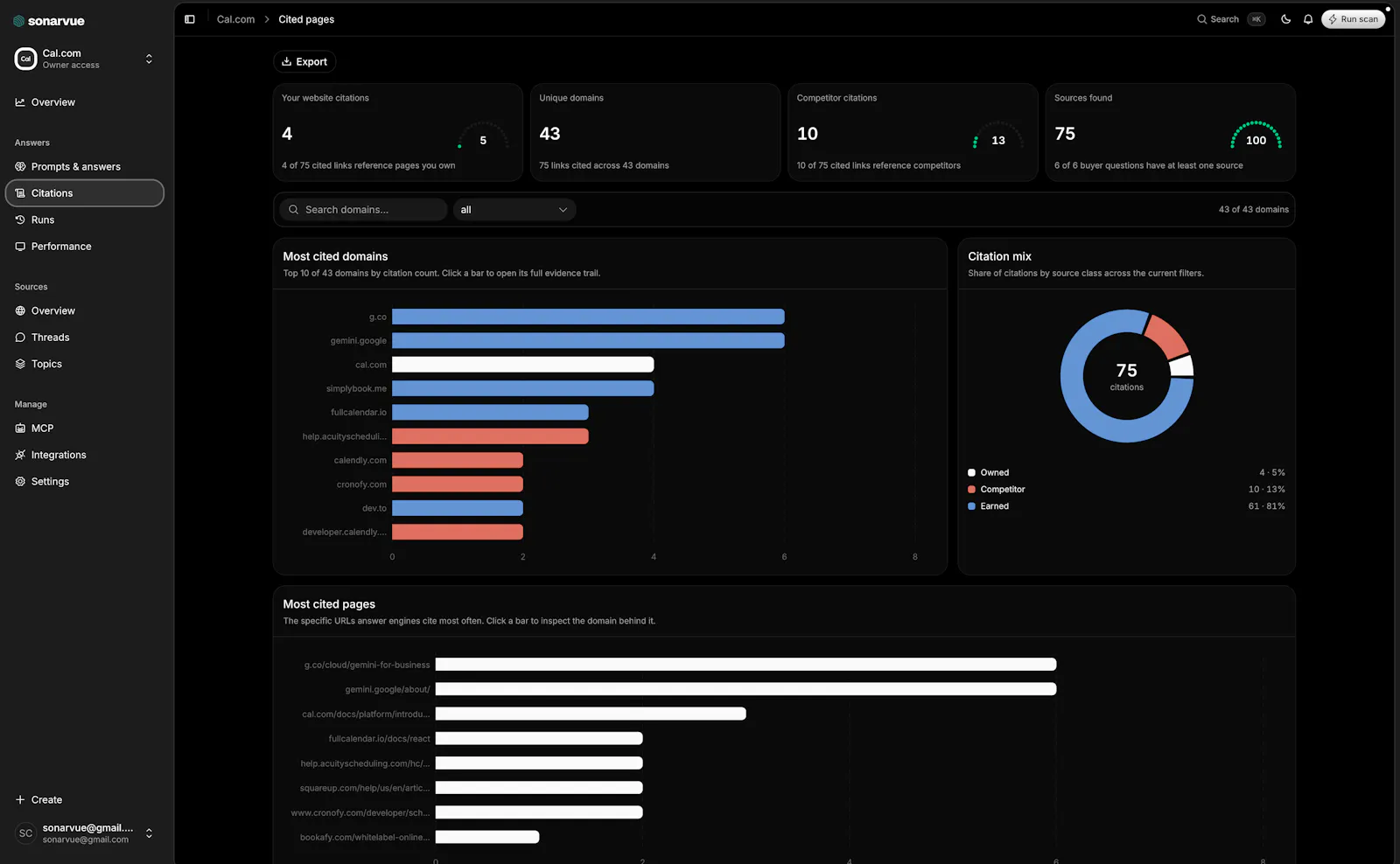Select the Citations sidebar item
Screen dimensions: 1400x864
(x=85, y=193)
